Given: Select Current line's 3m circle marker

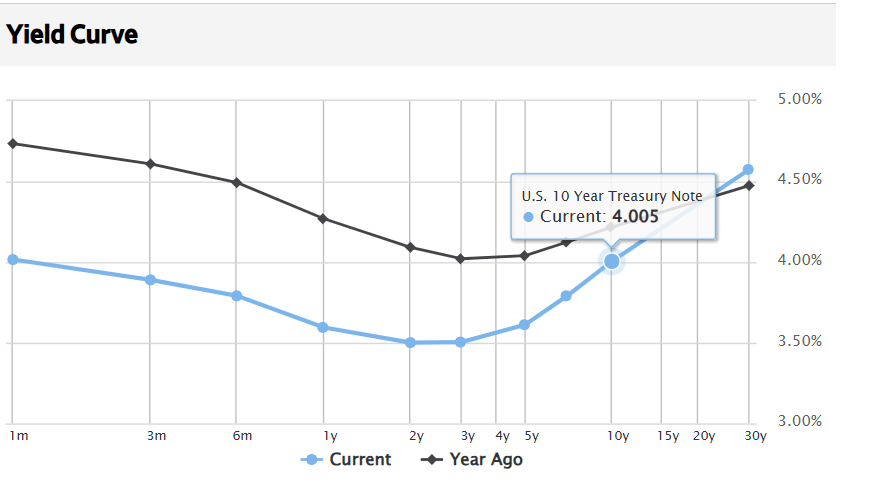Looking at the screenshot, I should pyautogui.click(x=150, y=280).
